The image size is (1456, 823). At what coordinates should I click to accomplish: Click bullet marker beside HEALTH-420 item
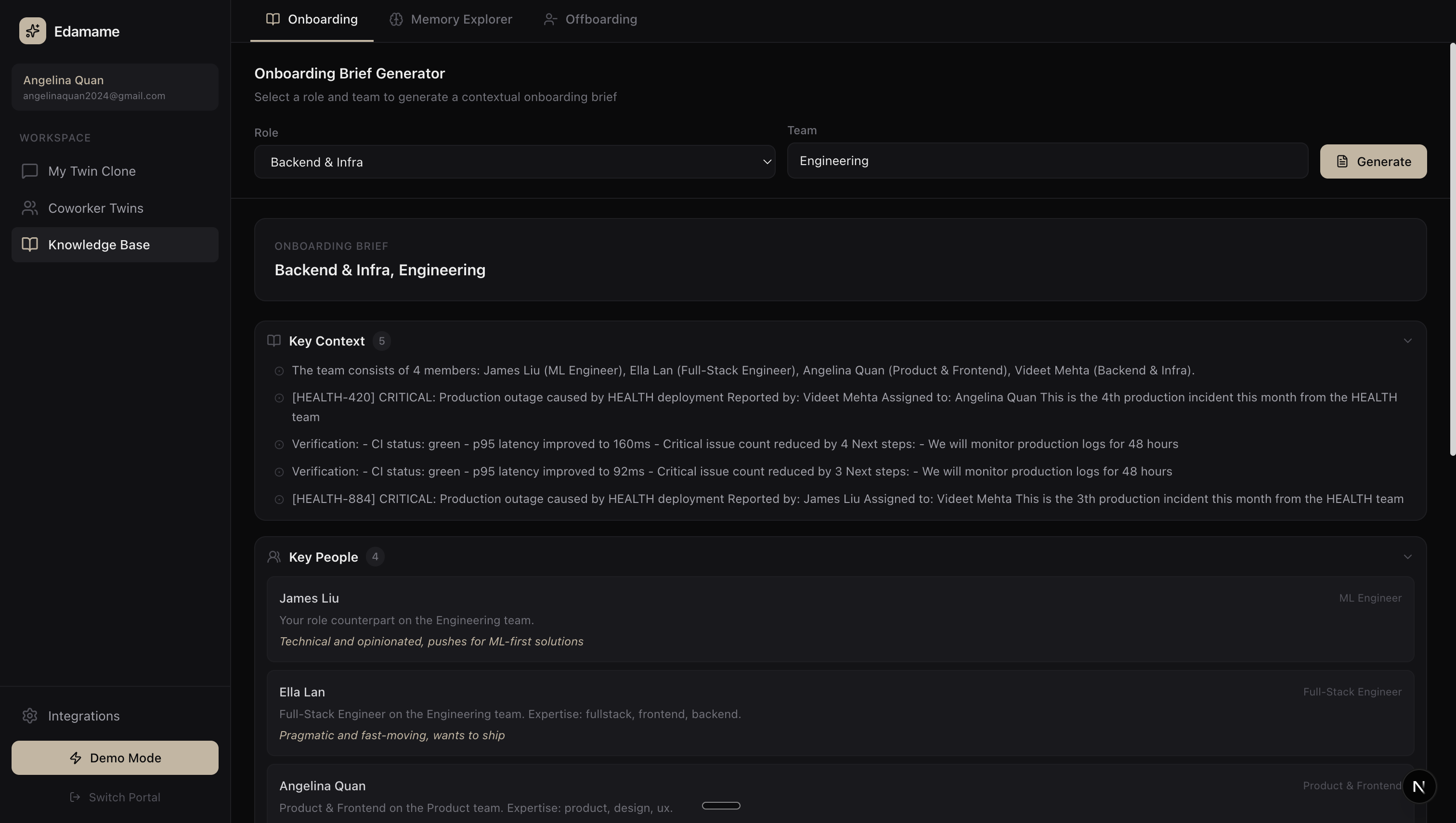tap(279, 398)
